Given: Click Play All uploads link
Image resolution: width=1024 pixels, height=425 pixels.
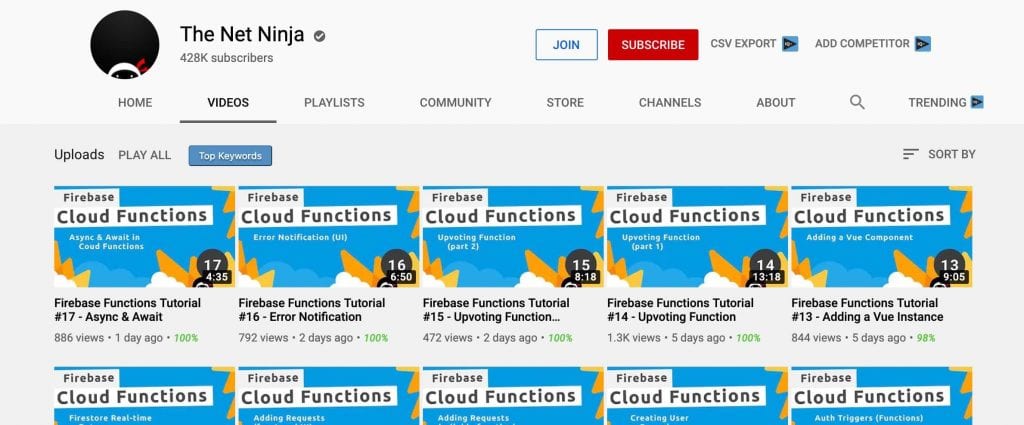Looking at the screenshot, I should point(144,155).
